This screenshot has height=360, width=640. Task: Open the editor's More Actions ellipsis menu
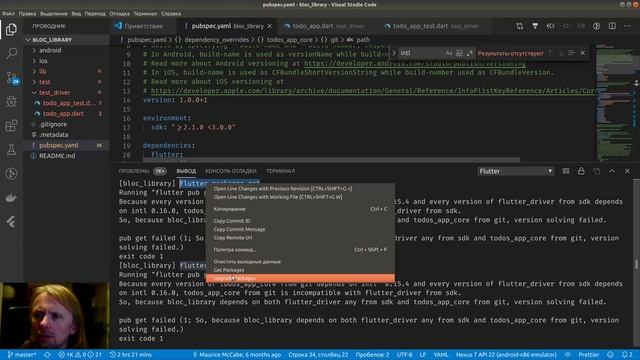627,26
